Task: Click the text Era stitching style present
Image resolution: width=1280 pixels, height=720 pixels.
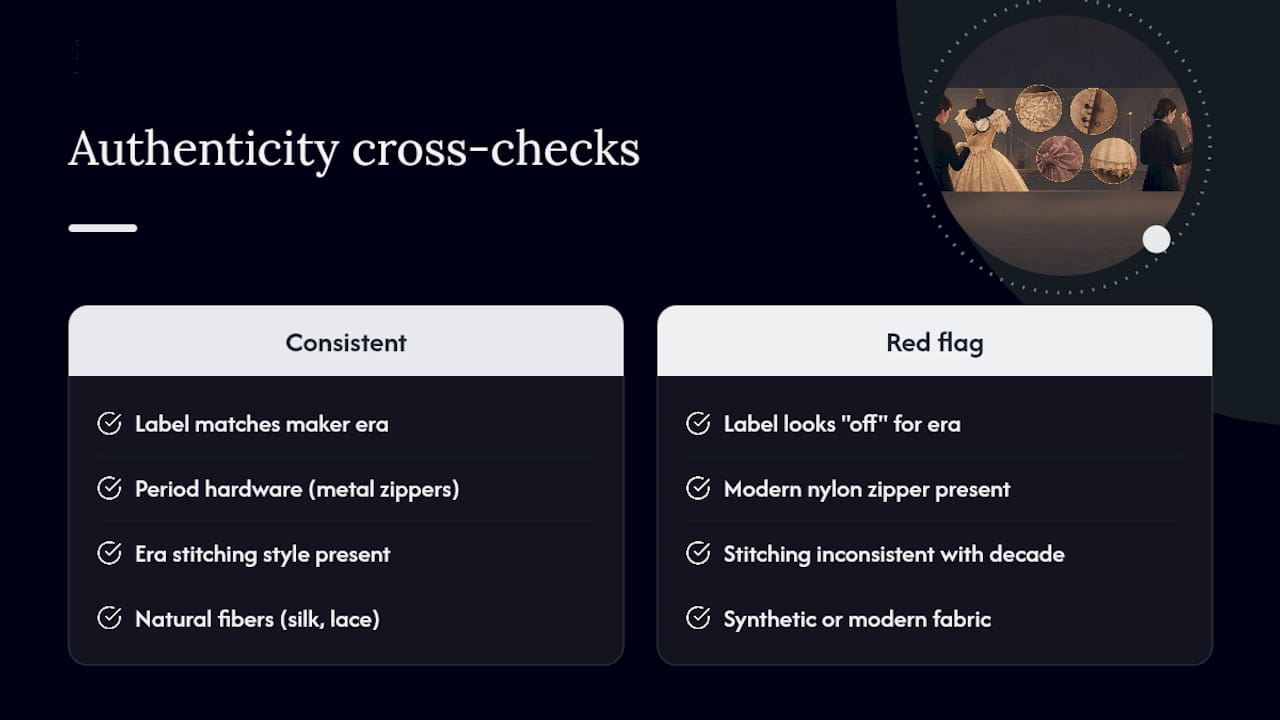Action: point(263,554)
